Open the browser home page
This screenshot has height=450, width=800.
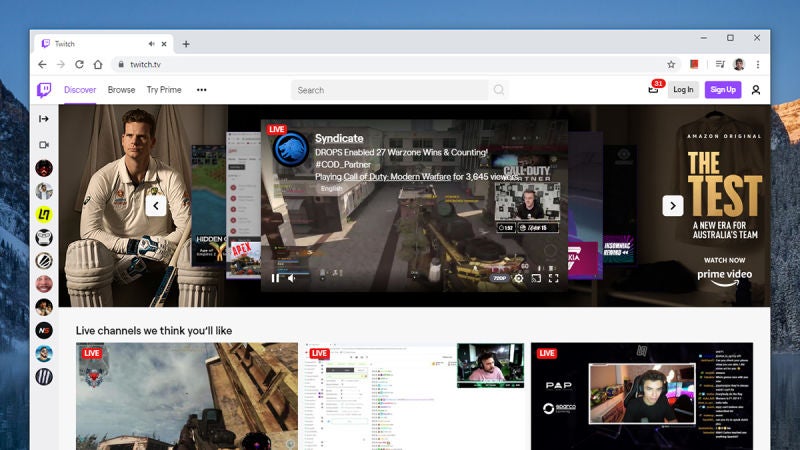(98, 64)
